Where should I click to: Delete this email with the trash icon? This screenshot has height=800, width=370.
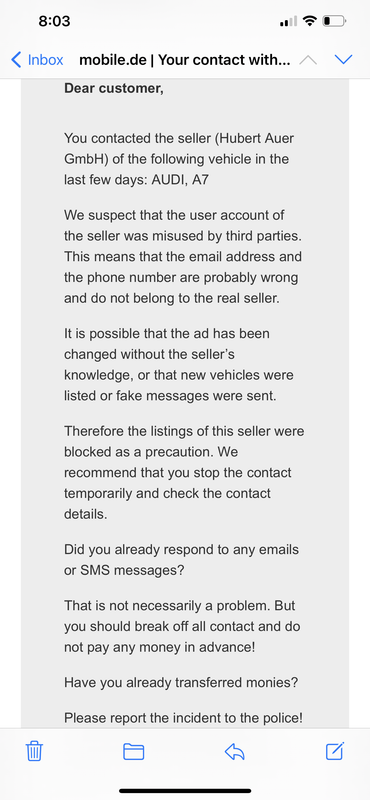tap(34, 751)
